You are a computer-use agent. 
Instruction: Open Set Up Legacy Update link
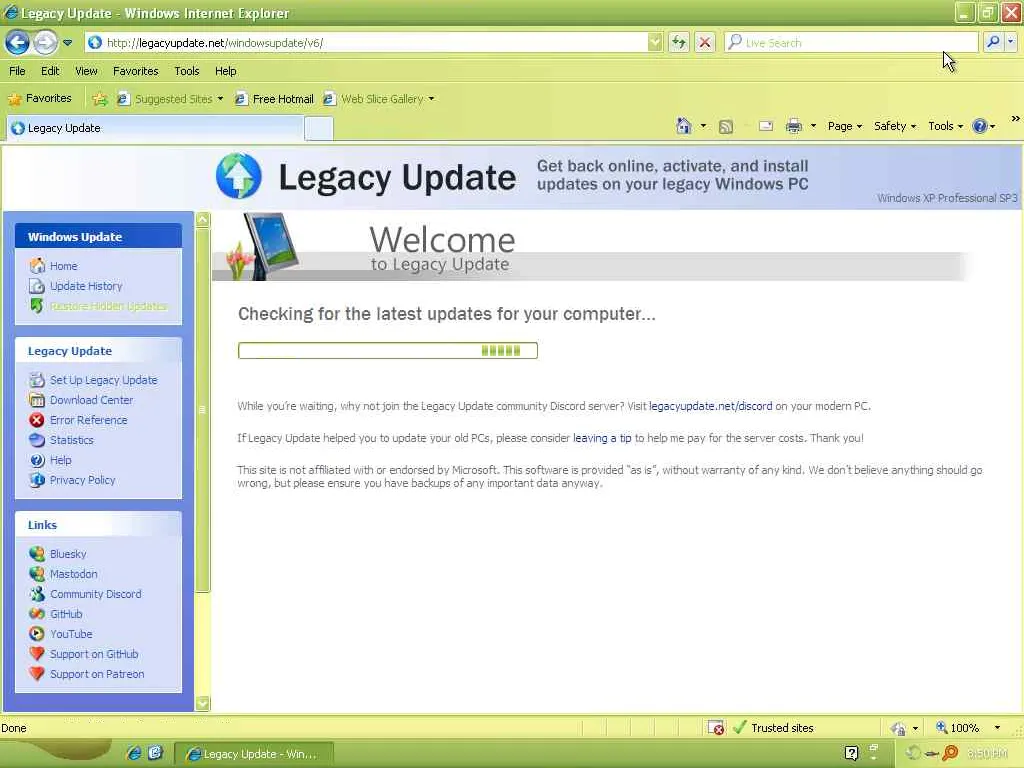[x=103, y=380]
